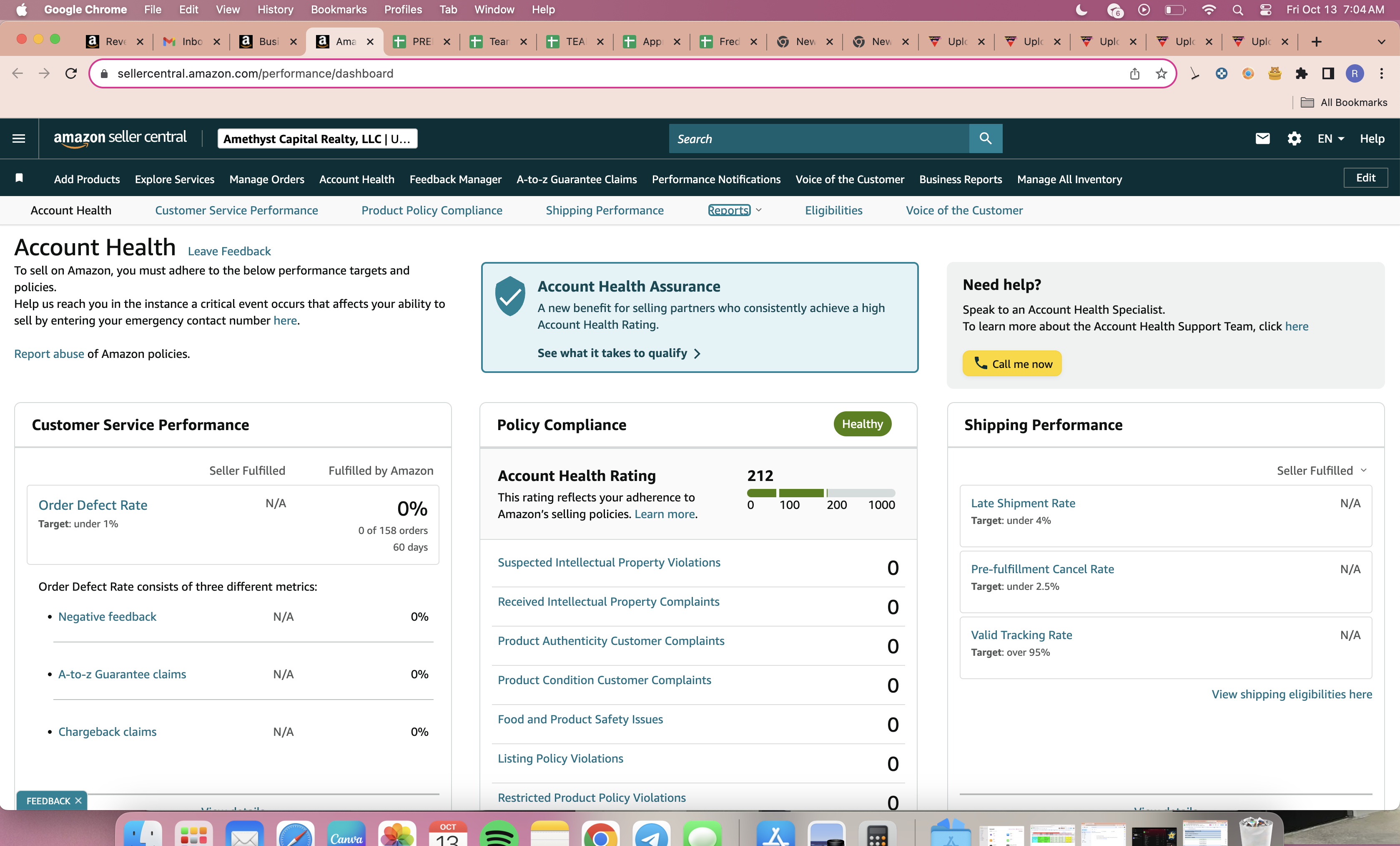1400x846 pixels.
Task: Click the browser address bar URL
Action: [x=255, y=73]
